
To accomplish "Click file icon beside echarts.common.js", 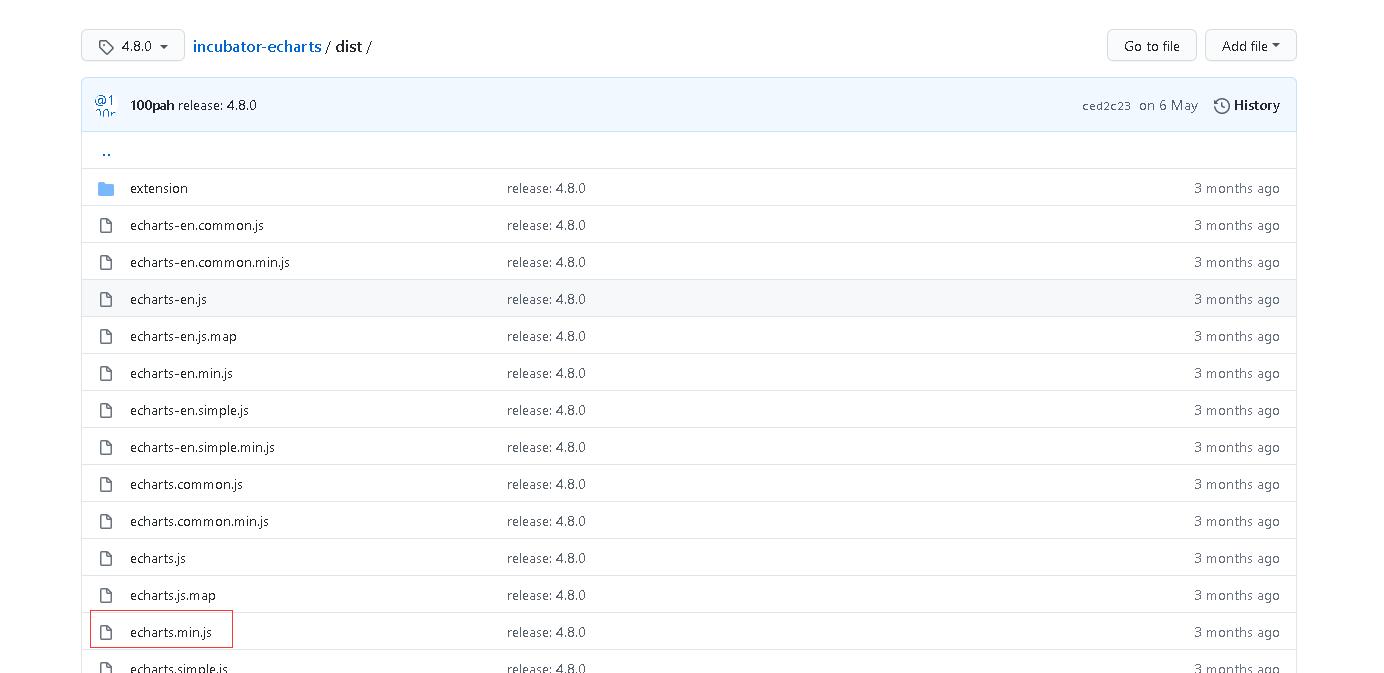I will click(106, 484).
